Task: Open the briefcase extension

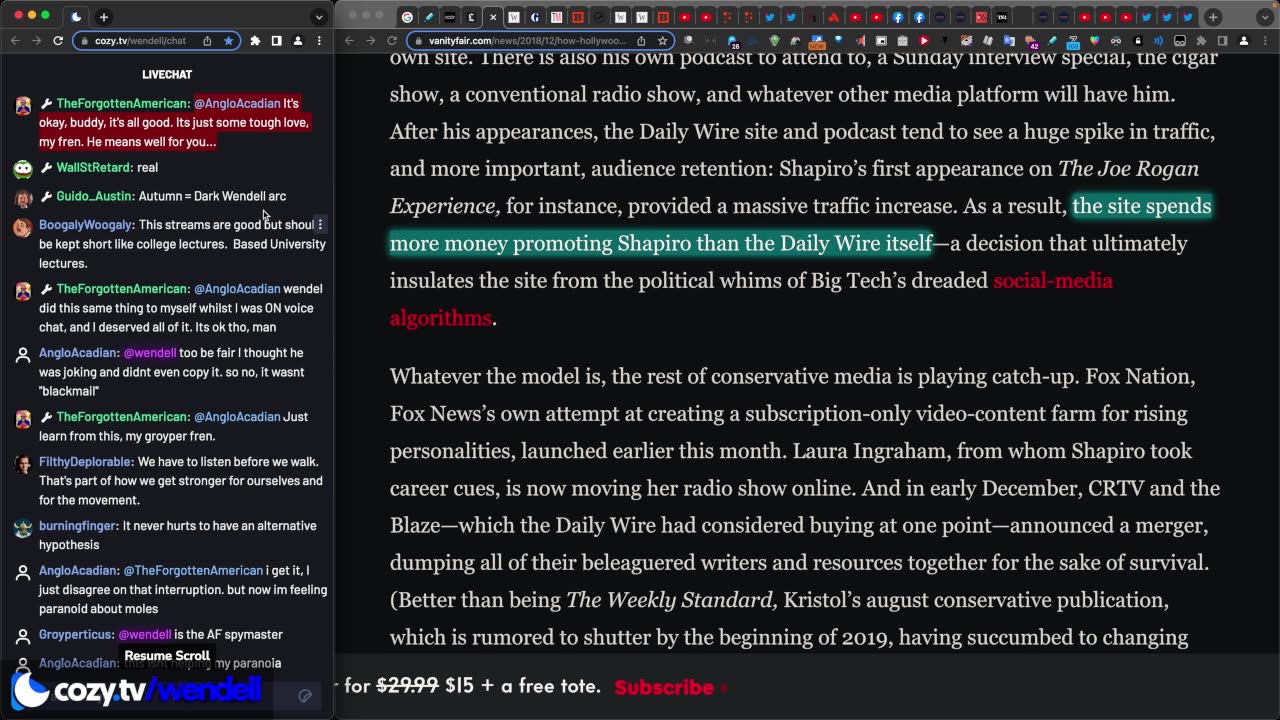Action: pos(902,41)
